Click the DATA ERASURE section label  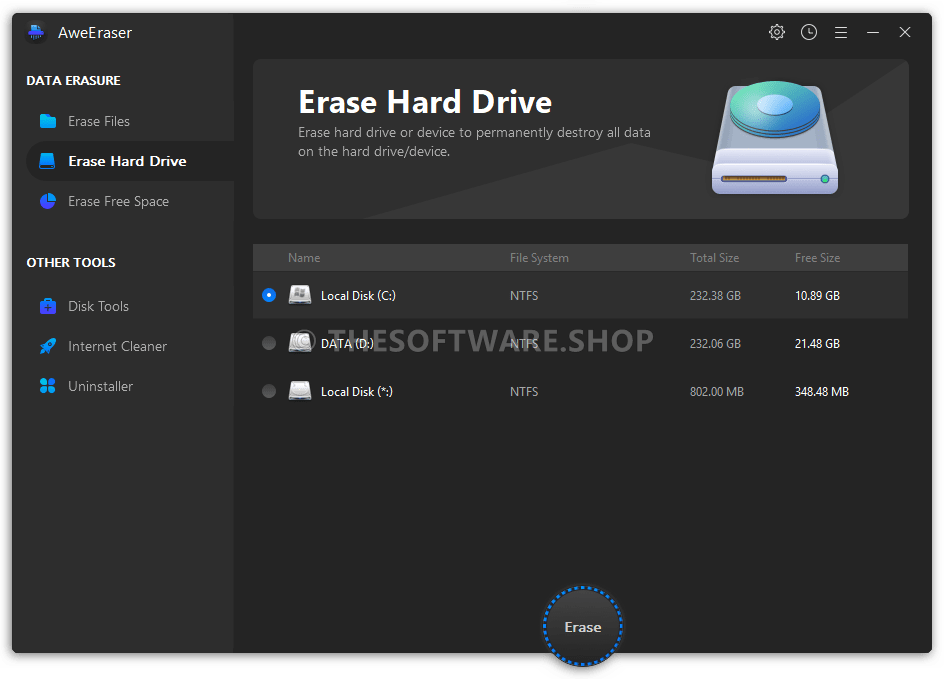[x=73, y=80]
